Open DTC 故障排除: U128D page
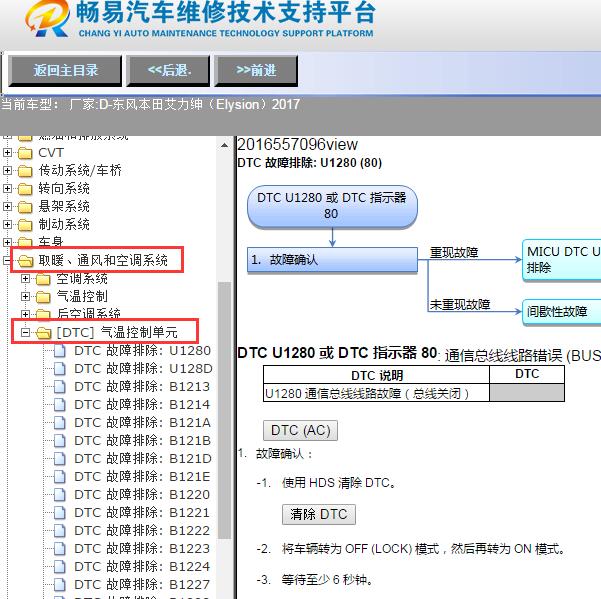This screenshot has width=601, height=599. click(x=143, y=369)
